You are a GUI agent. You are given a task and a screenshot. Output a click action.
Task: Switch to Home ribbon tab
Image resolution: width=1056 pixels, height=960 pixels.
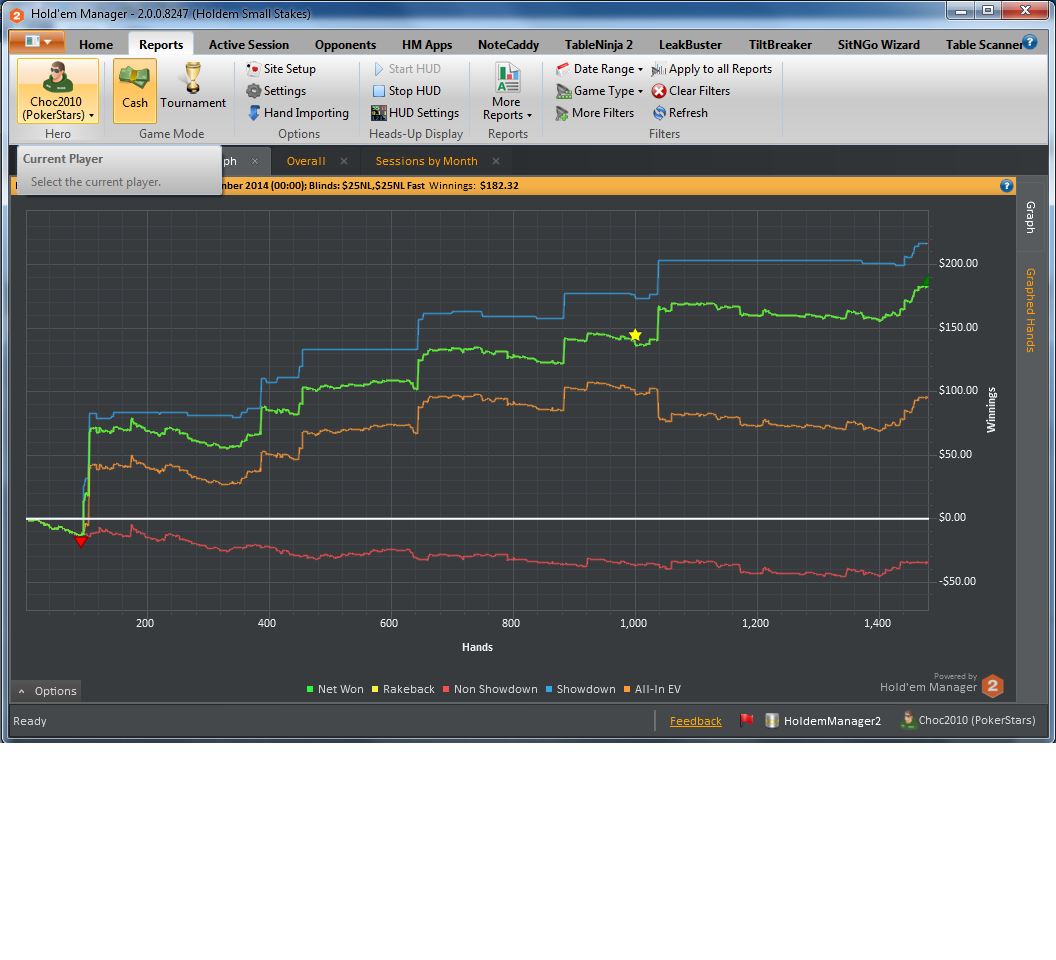click(96, 44)
